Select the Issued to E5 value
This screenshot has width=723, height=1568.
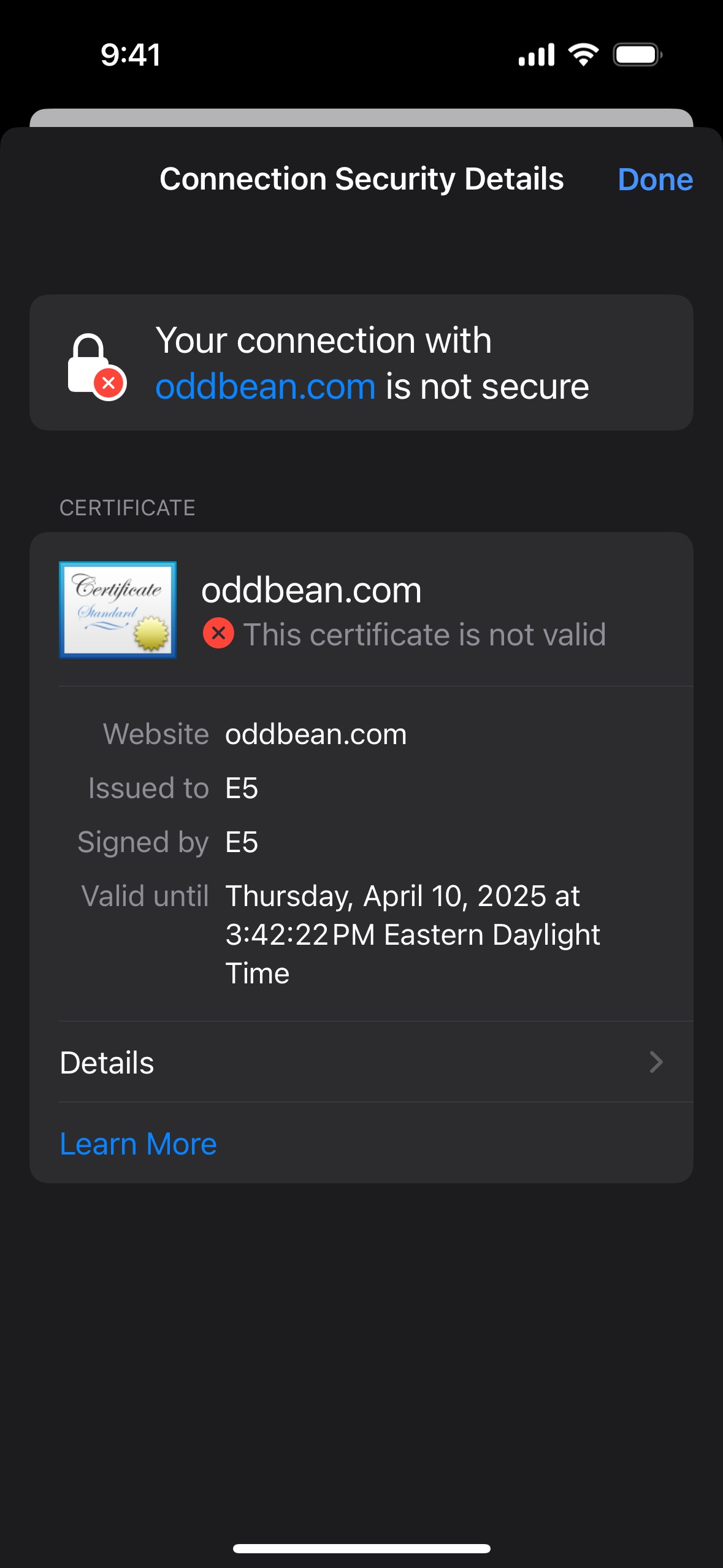point(242,788)
